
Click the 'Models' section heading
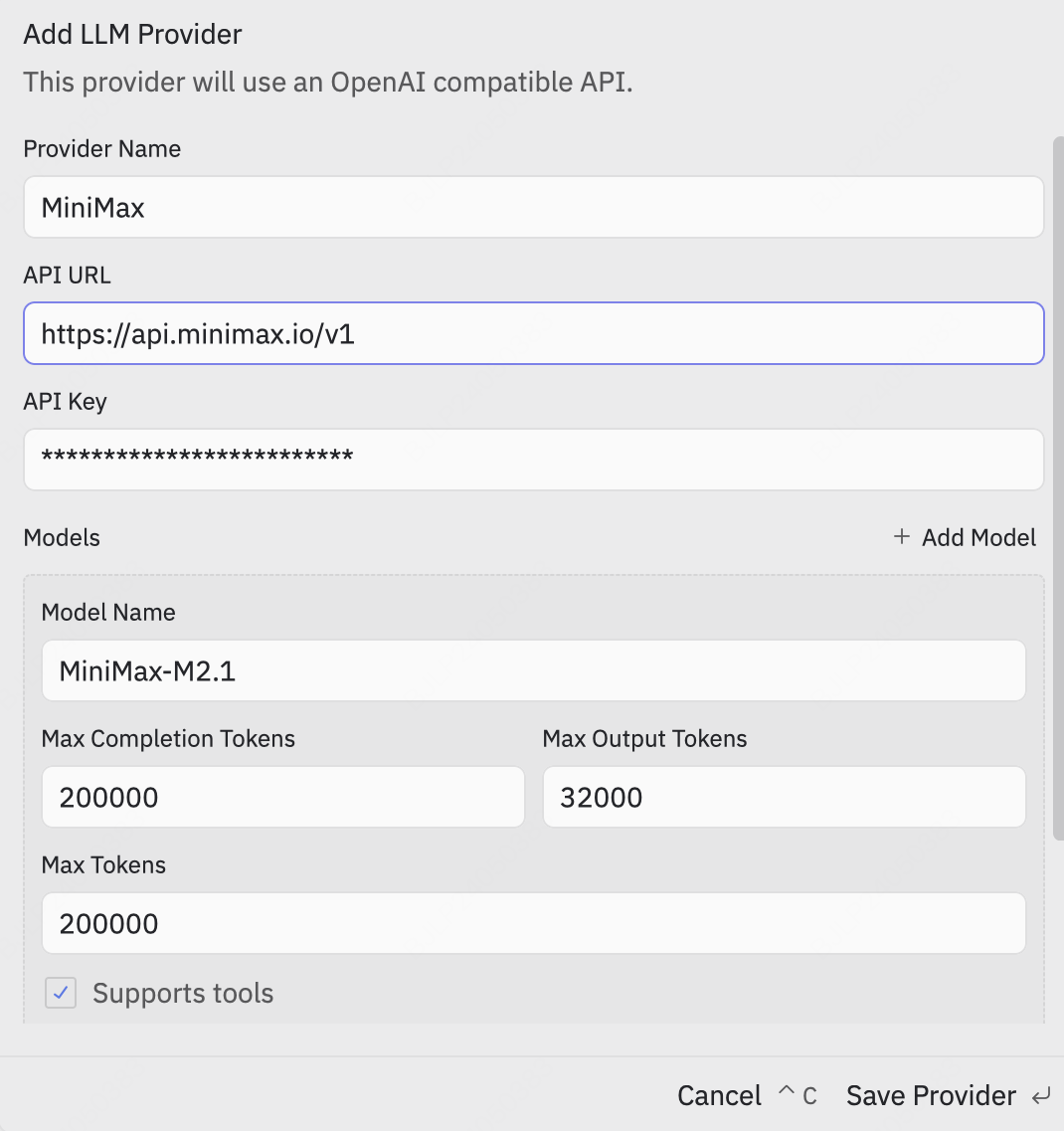click(x=62, y=538)
